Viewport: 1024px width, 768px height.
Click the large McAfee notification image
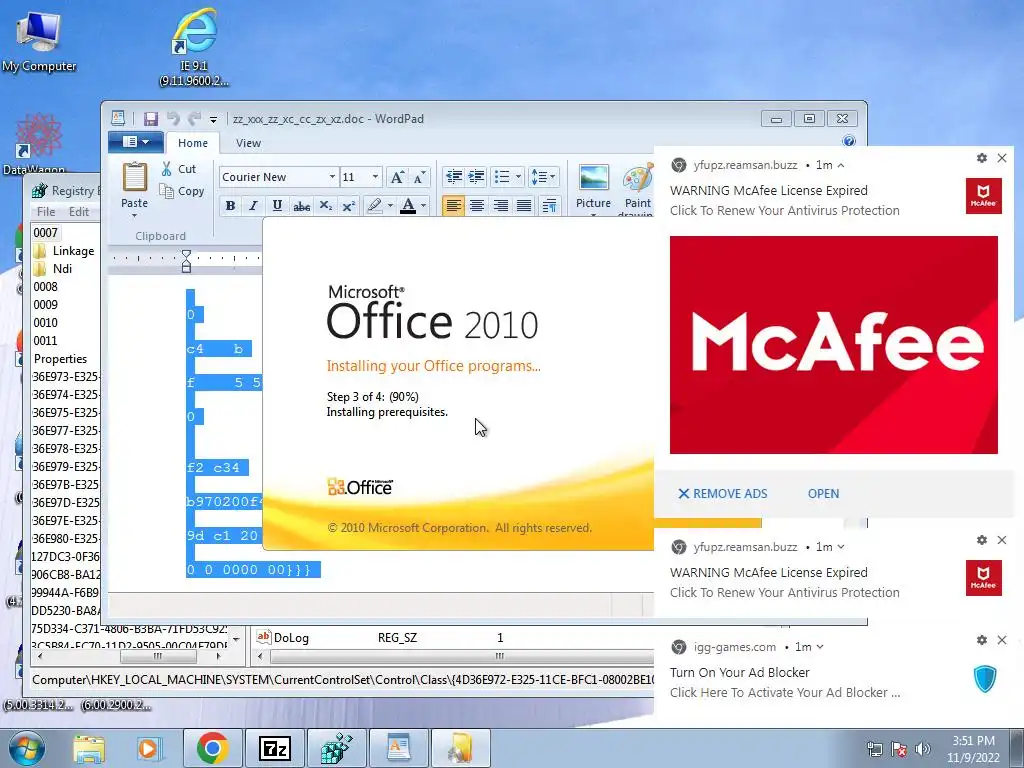pos(833,345)
